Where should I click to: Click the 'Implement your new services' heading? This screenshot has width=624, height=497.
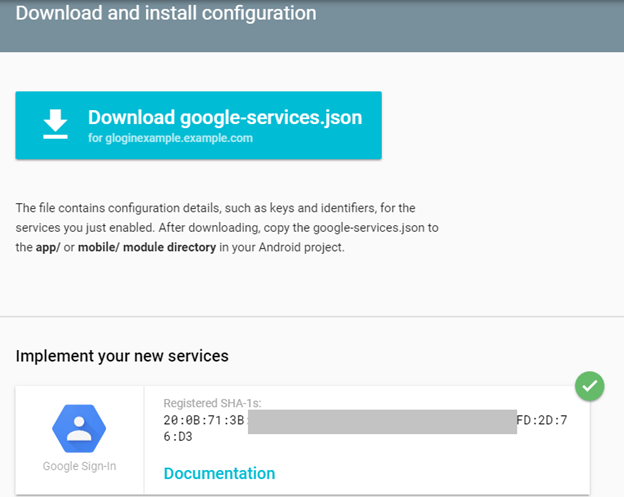coord(122,356)
